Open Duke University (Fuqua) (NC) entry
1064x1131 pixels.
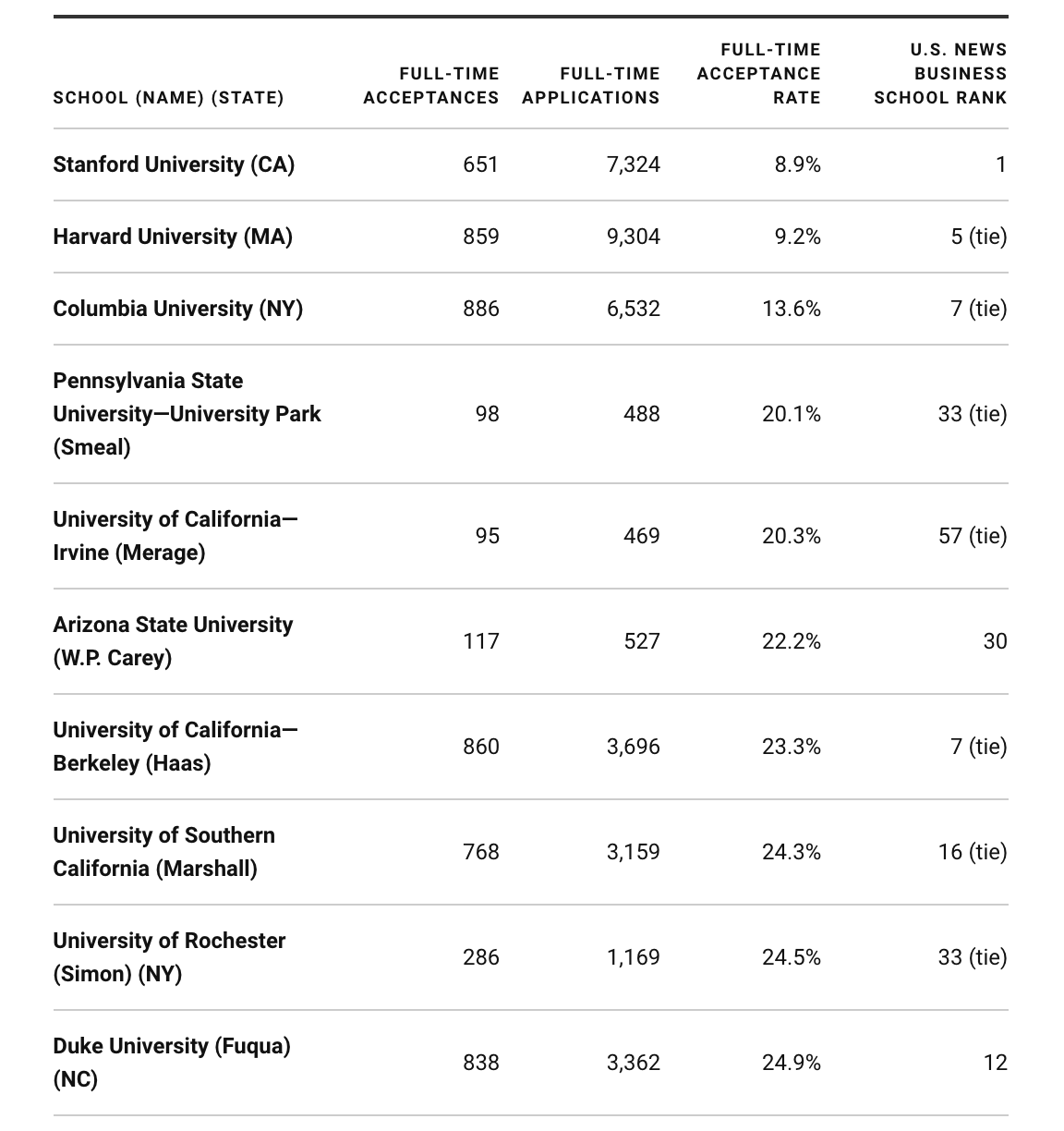[172, 1063]
